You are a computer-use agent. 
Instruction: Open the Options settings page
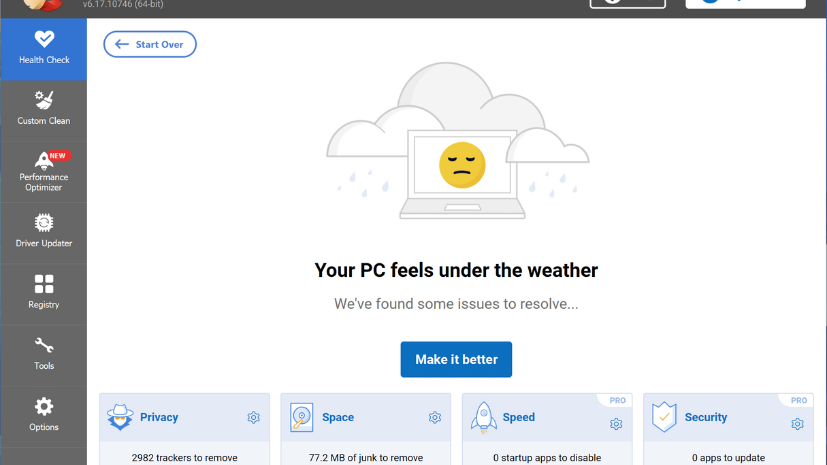(43, 415)
